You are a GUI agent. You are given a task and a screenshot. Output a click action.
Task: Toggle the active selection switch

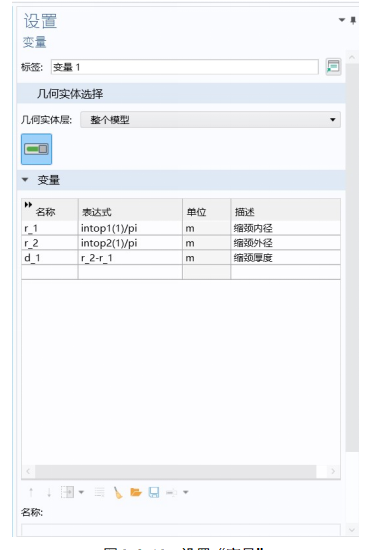pyautogui.click(x=36, y=149)
